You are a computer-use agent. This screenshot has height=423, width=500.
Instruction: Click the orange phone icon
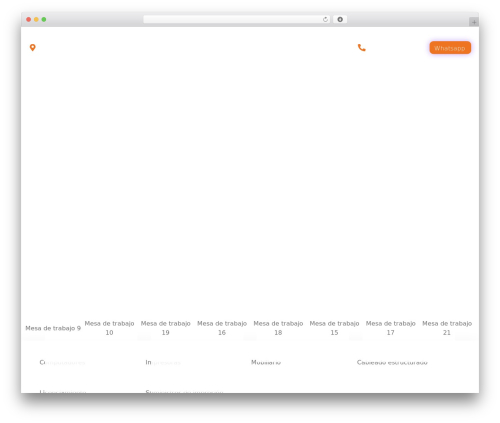click(362, 48)
